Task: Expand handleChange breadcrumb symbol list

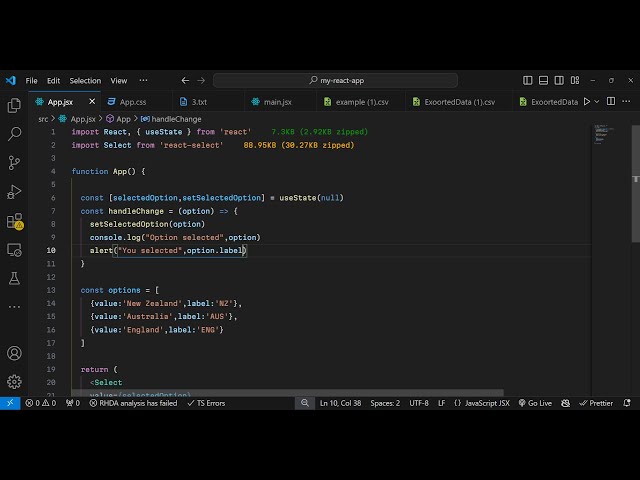Action: [175, 119]
